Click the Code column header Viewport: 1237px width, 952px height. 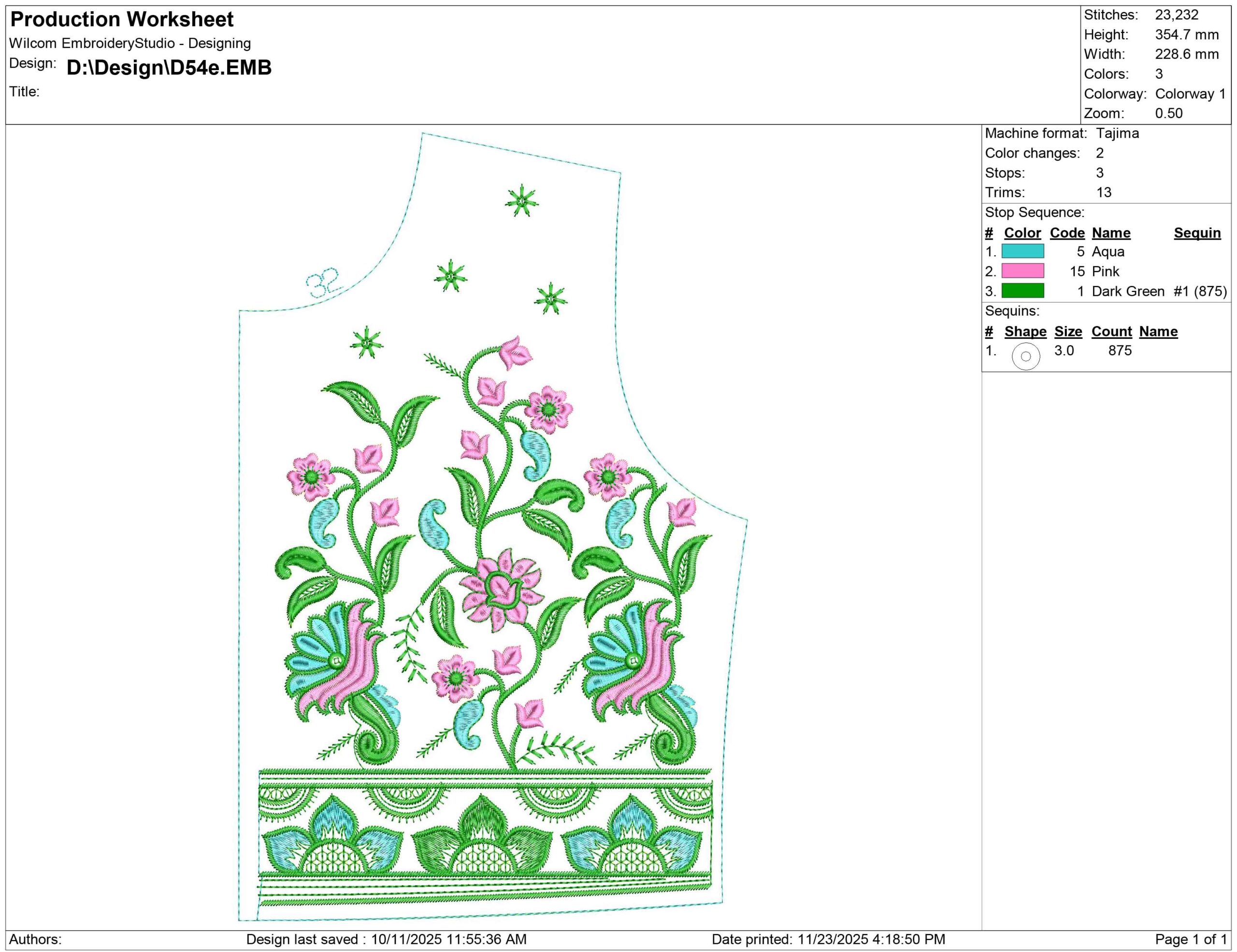pos(1067,233)
